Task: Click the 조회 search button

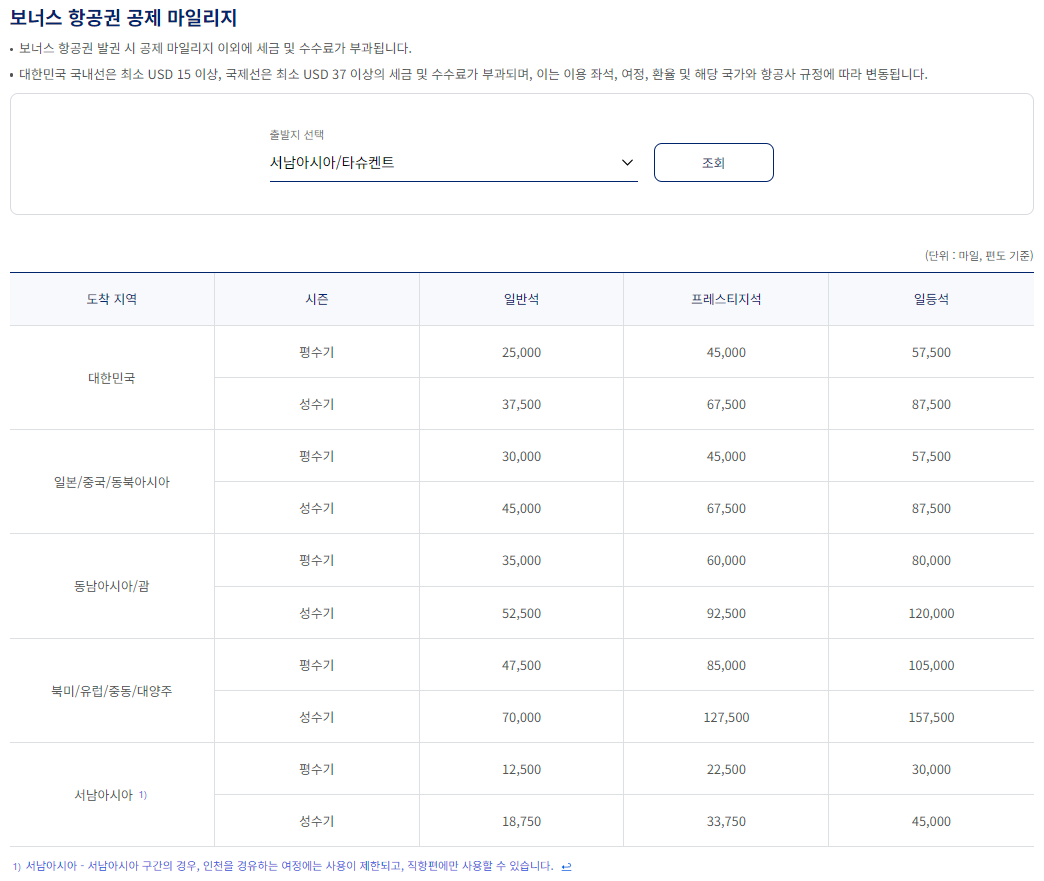Action: coord(713,162)
